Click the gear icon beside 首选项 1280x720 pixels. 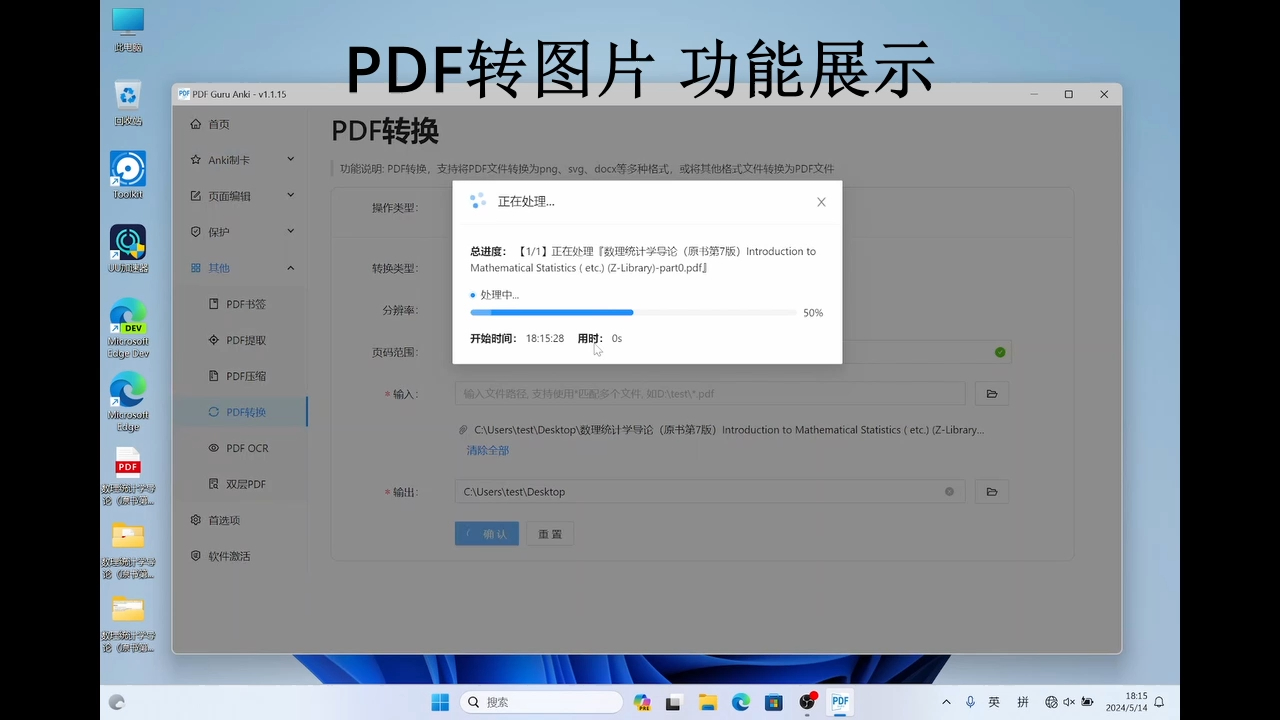tap(196, 520)
